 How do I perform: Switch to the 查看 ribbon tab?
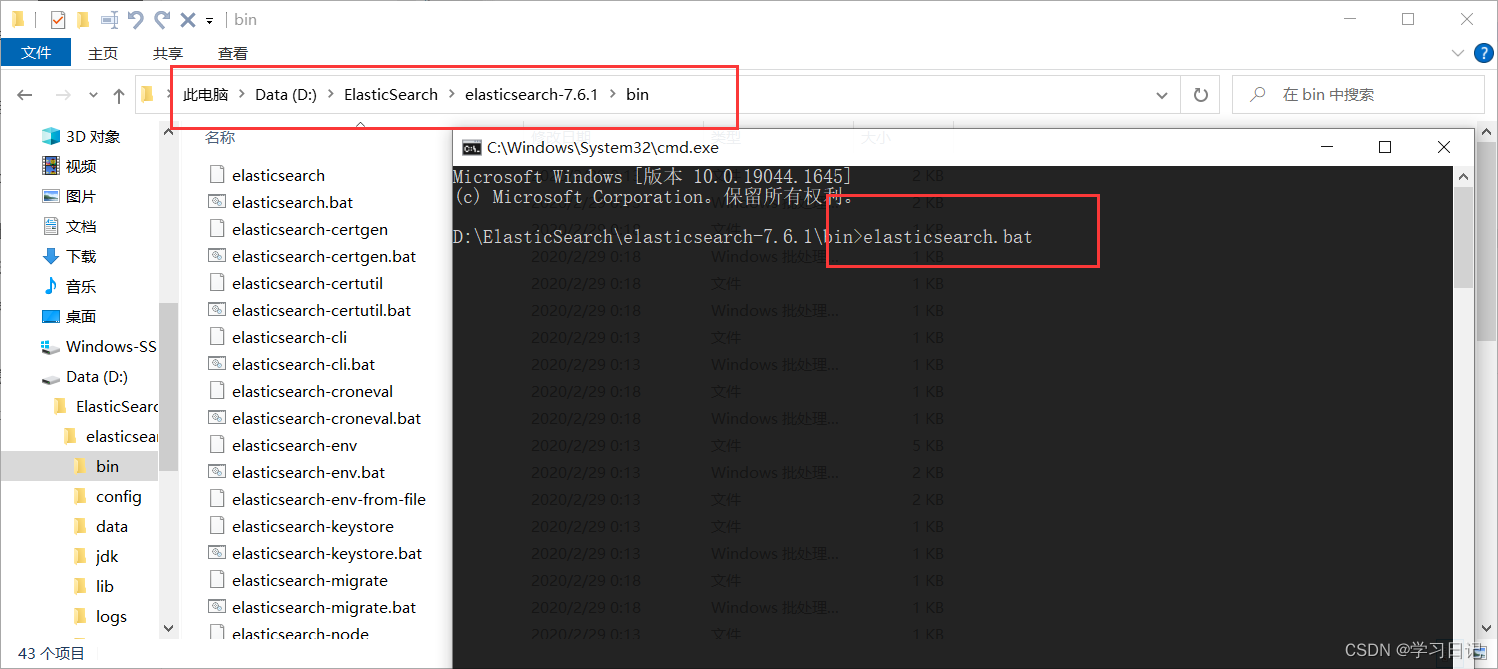pos(233,53)
